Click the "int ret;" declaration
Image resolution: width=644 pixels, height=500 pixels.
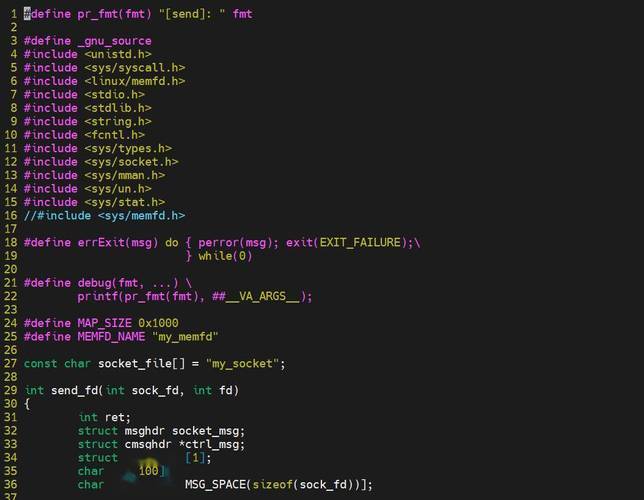pyautogui.click(x=105, y=417)
